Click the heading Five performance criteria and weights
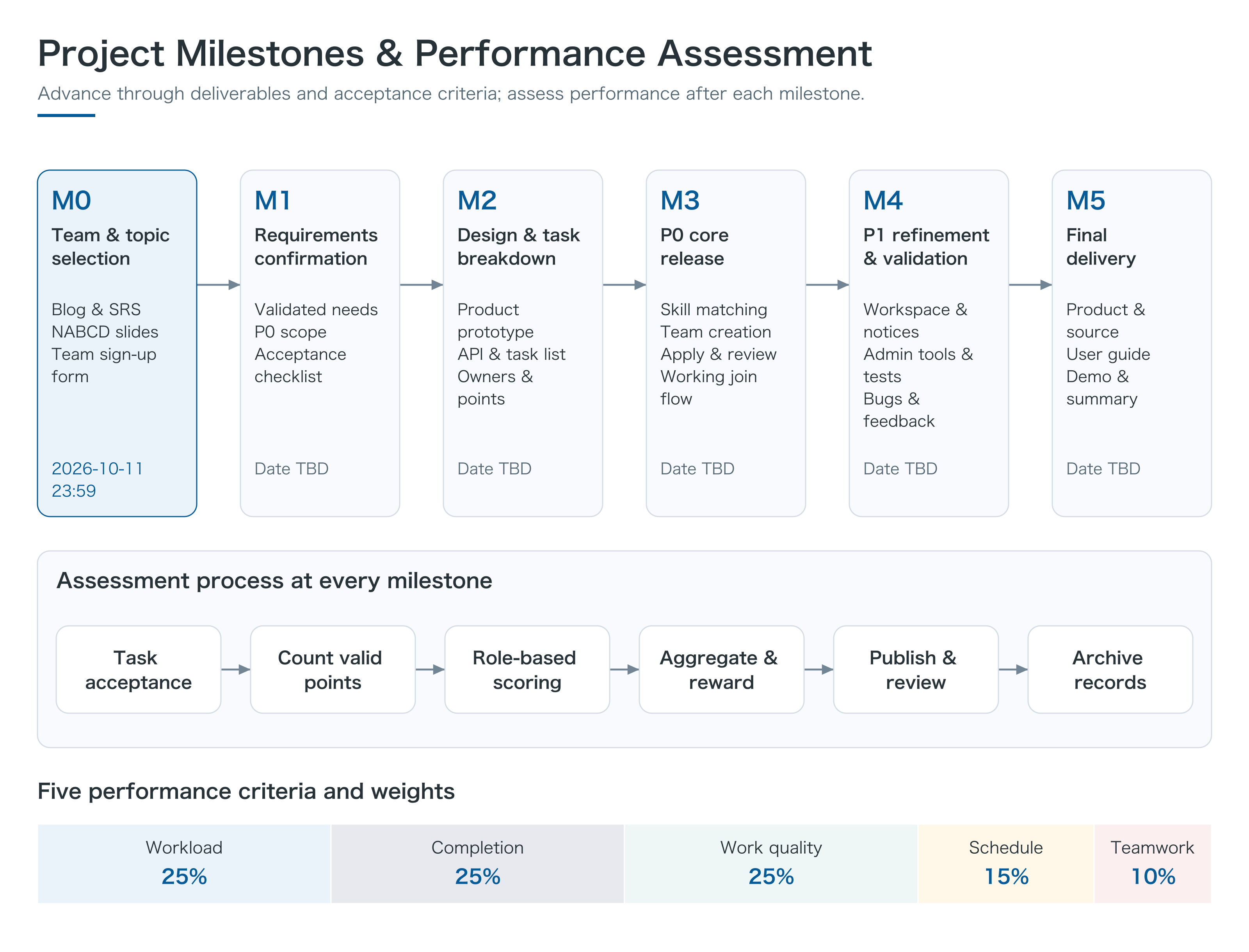This screenshot has width=1249, height=952. 246,791
